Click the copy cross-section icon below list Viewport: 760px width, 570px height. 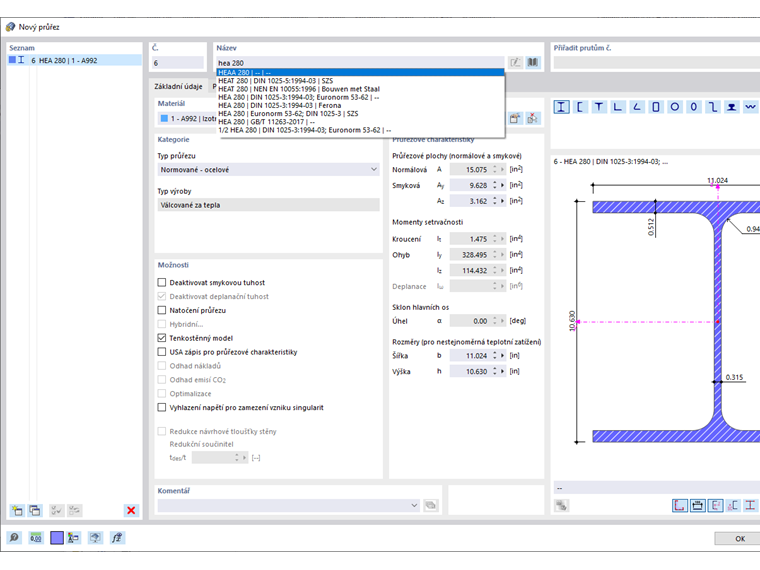coord(35,510)
